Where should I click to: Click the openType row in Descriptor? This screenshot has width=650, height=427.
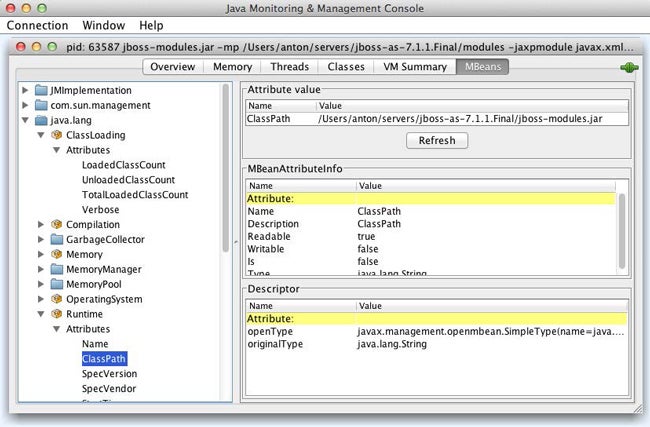coord(437,332)
